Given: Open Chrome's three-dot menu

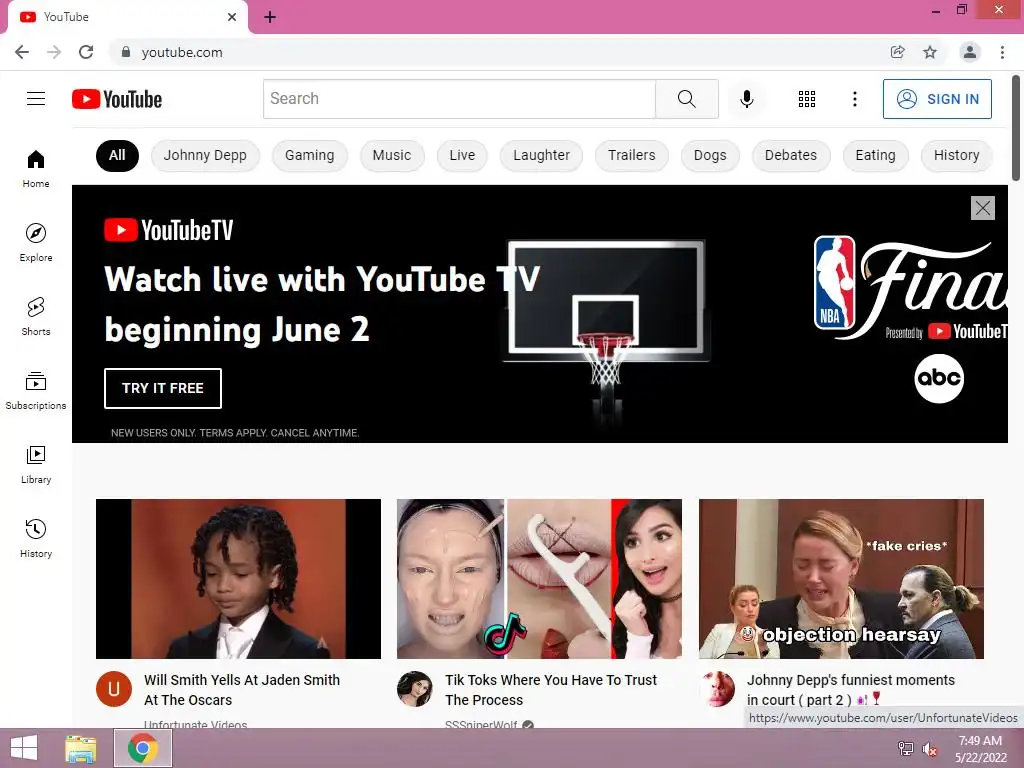Looking at the screenshot, I should 1002,52.
